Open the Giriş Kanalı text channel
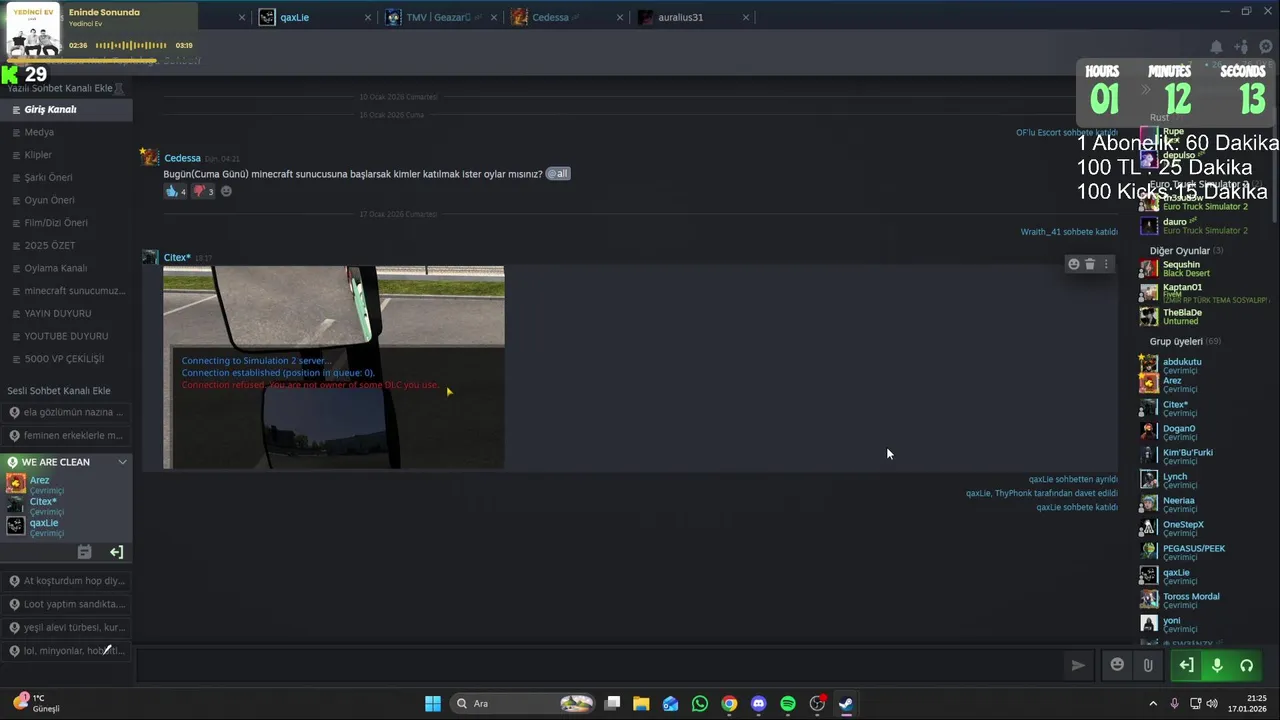Screen dimensions: 1280x720 (x=66, y=110)
